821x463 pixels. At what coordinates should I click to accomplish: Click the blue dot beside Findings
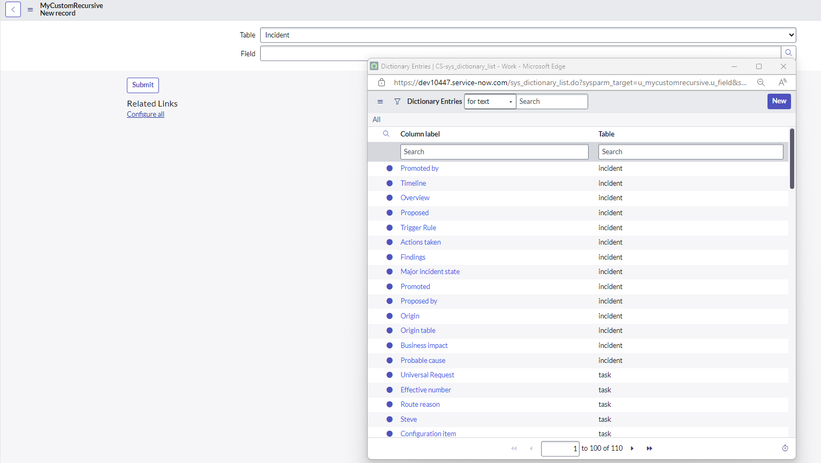[389, 257]
